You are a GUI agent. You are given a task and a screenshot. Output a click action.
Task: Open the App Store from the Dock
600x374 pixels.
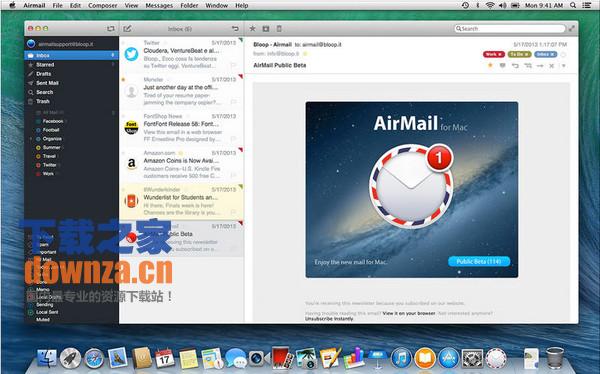tap(448, 358)
